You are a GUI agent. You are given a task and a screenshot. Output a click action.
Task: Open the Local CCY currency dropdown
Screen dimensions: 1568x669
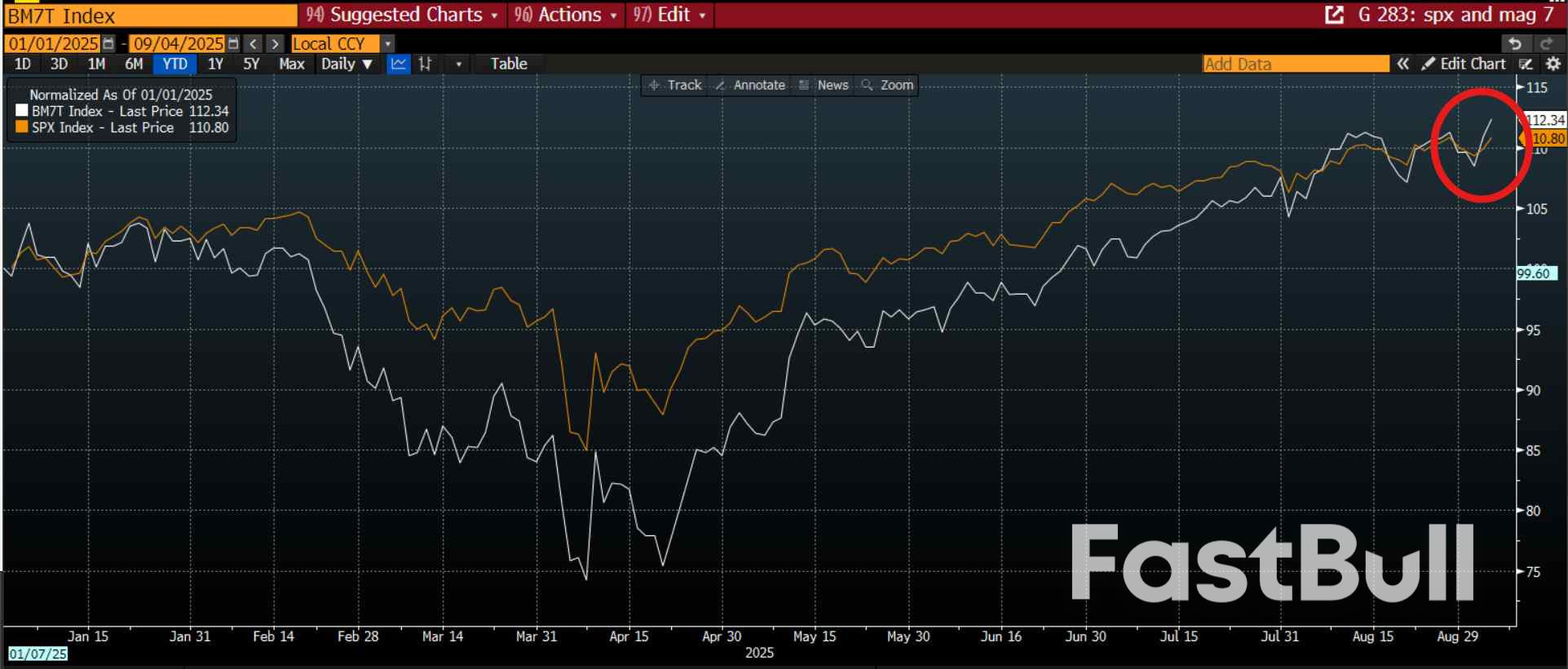tap(388, 44)
